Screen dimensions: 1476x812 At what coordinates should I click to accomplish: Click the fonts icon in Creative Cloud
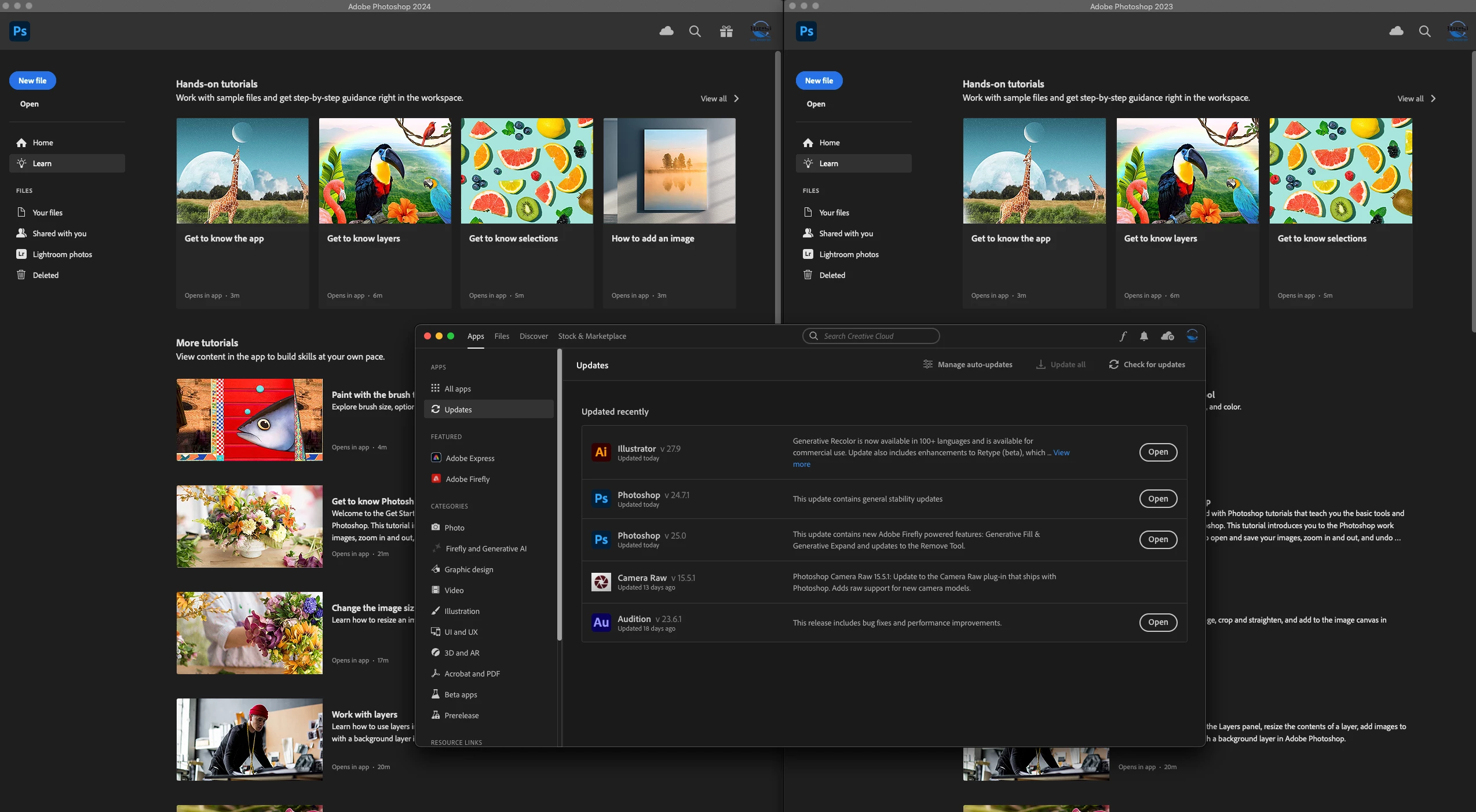tap(1123, 336)
